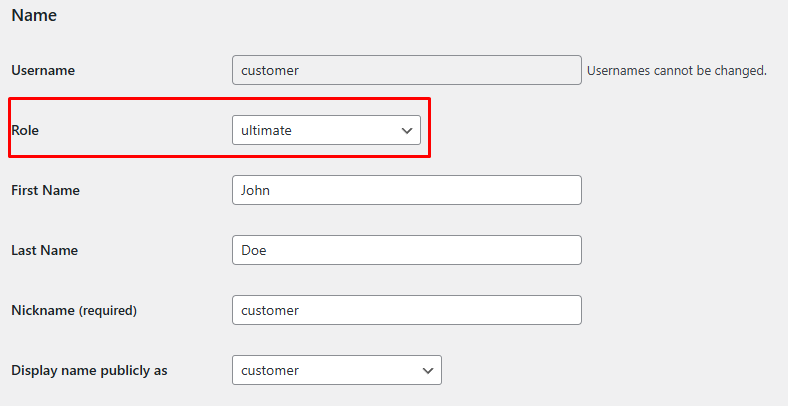Click the chevron on Display name dropdown
Image resolution: width=788 pixels, height=406 pixels.
click(428, 371)
